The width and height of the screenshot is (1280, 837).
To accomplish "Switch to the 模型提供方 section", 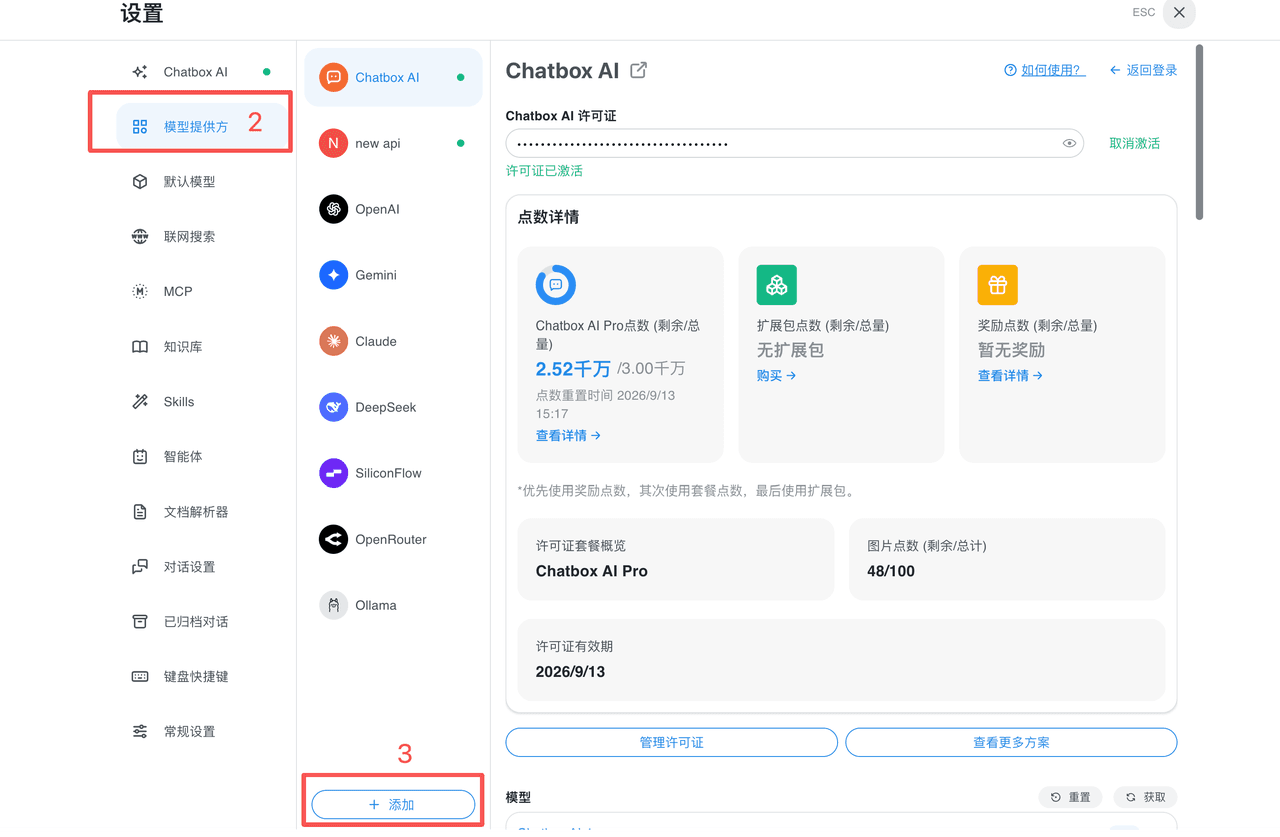I will coord(203,127).
